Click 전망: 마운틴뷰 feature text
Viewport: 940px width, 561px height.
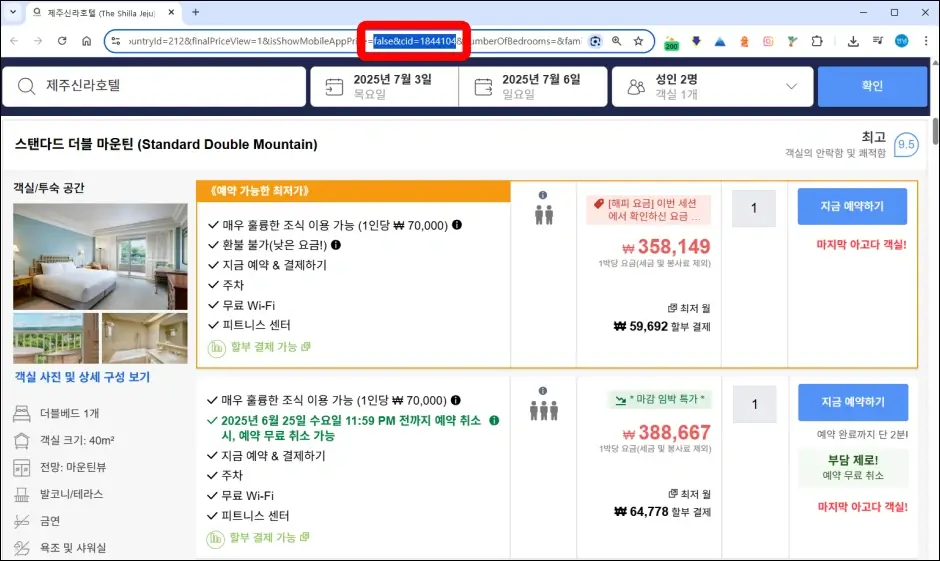tap(73, 467)
